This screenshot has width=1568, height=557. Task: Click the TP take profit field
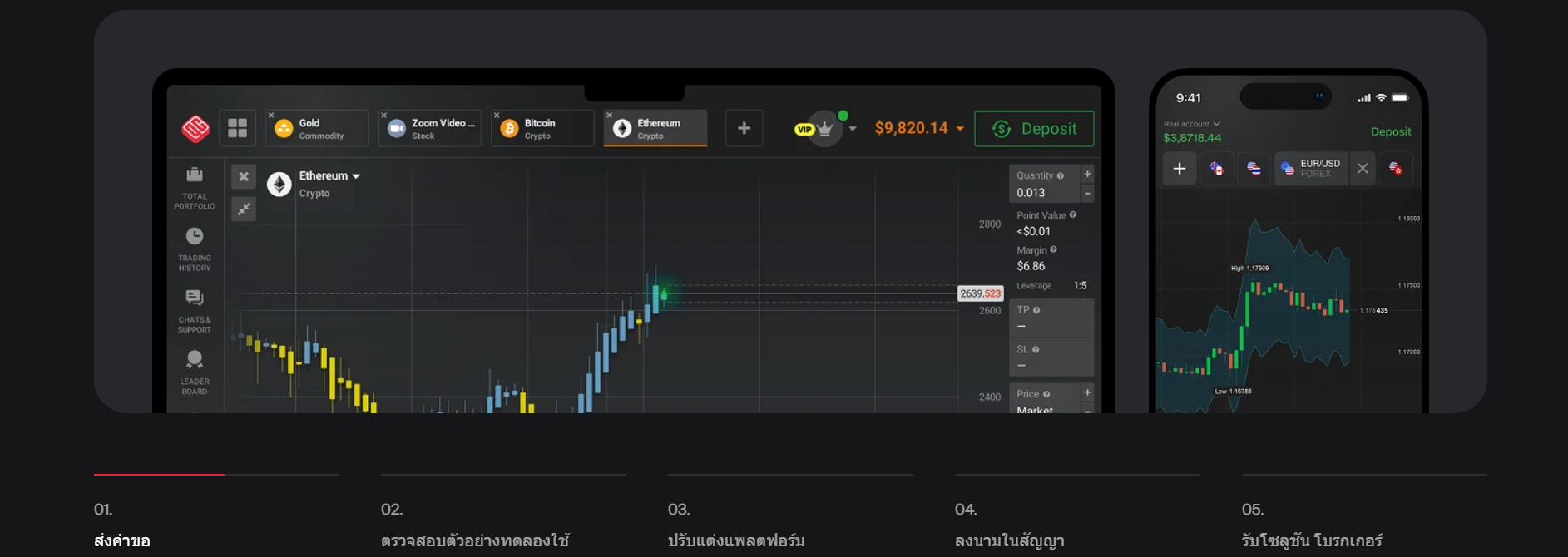(x=1051, y=318)
